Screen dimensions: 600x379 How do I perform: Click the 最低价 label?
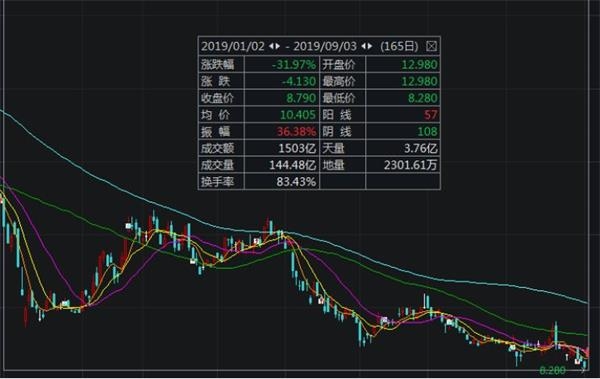[x=339, y=98]
